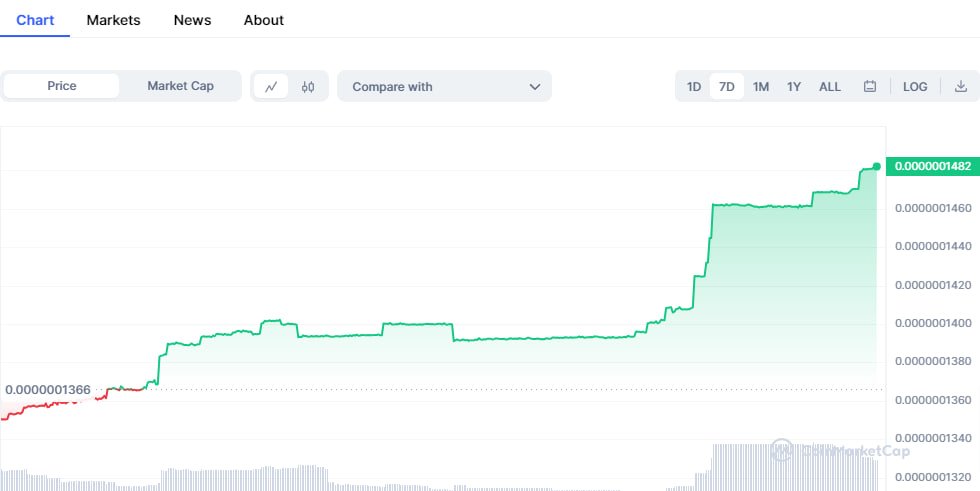Click the 0.0000001420 axis label
This screenshot has width=980, height=491.
tap(933, 285)
